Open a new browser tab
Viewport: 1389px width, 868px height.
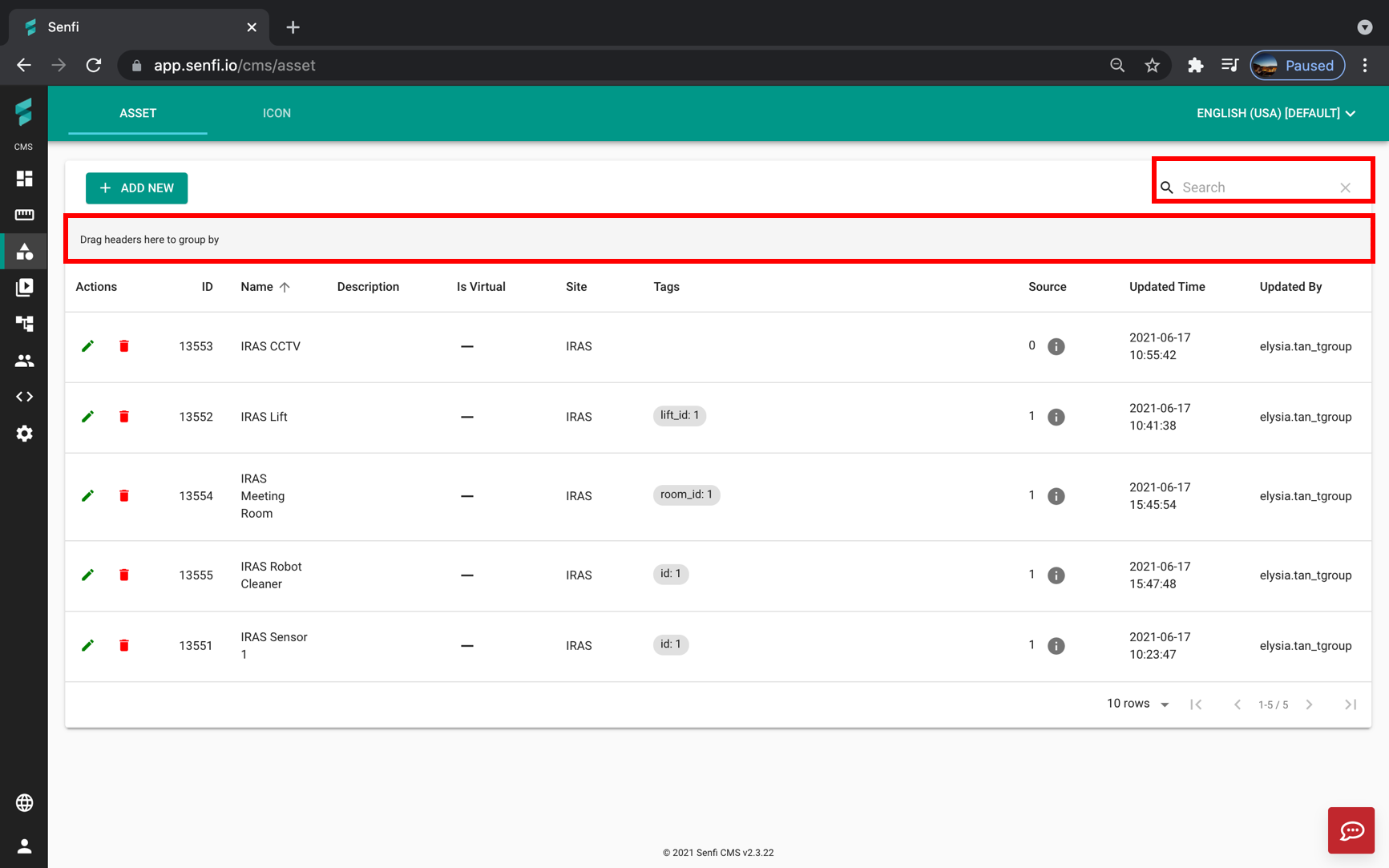click(293, 27)
